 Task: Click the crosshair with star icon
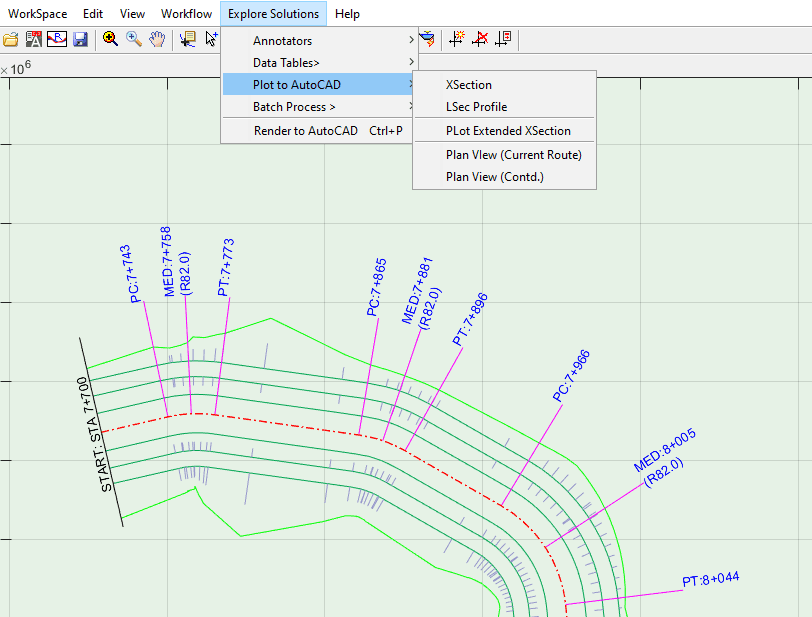tap(458, 39)
